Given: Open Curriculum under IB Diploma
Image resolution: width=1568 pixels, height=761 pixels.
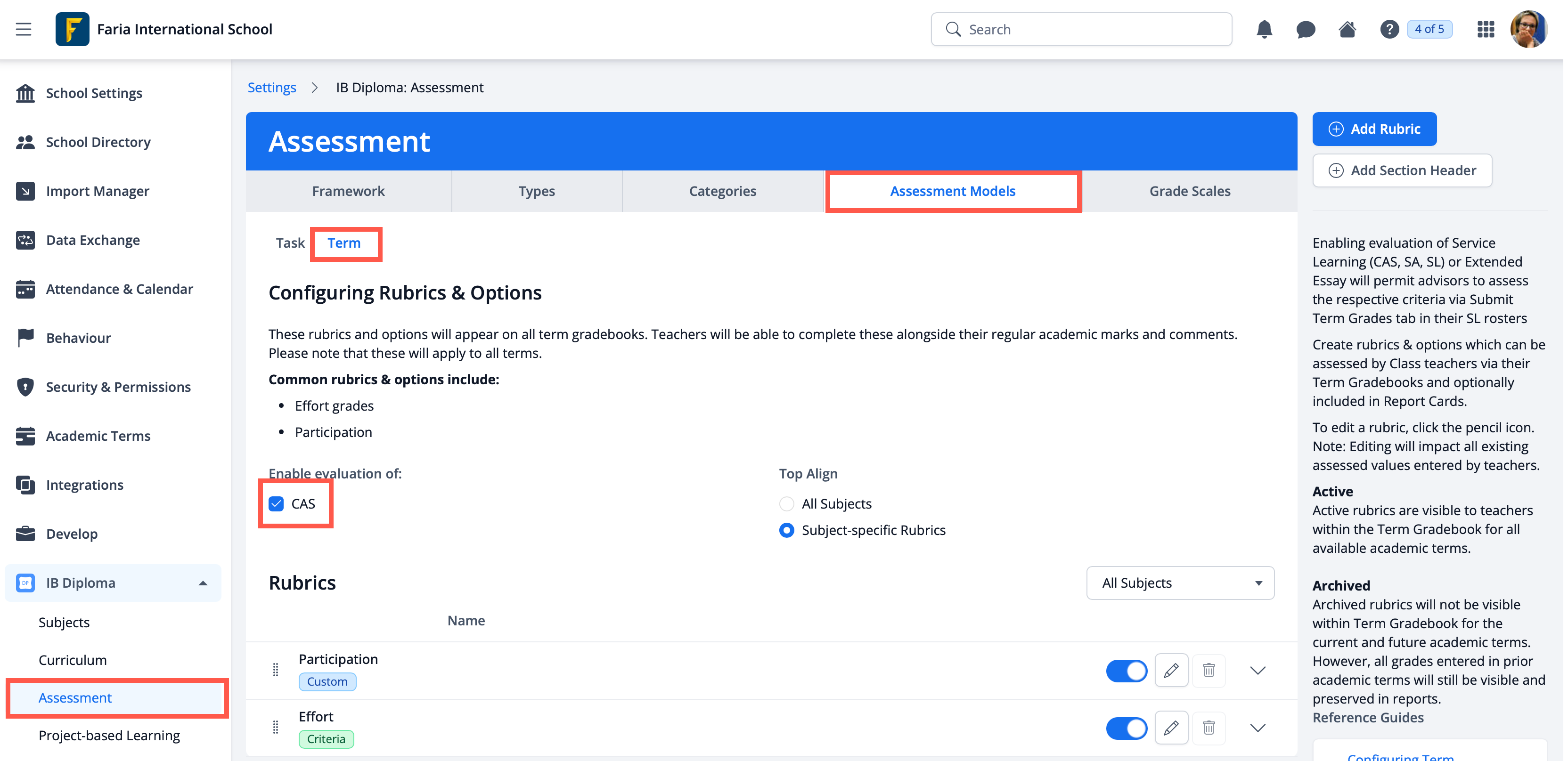Looking at the screenshot, I should (x=73, y=660).
